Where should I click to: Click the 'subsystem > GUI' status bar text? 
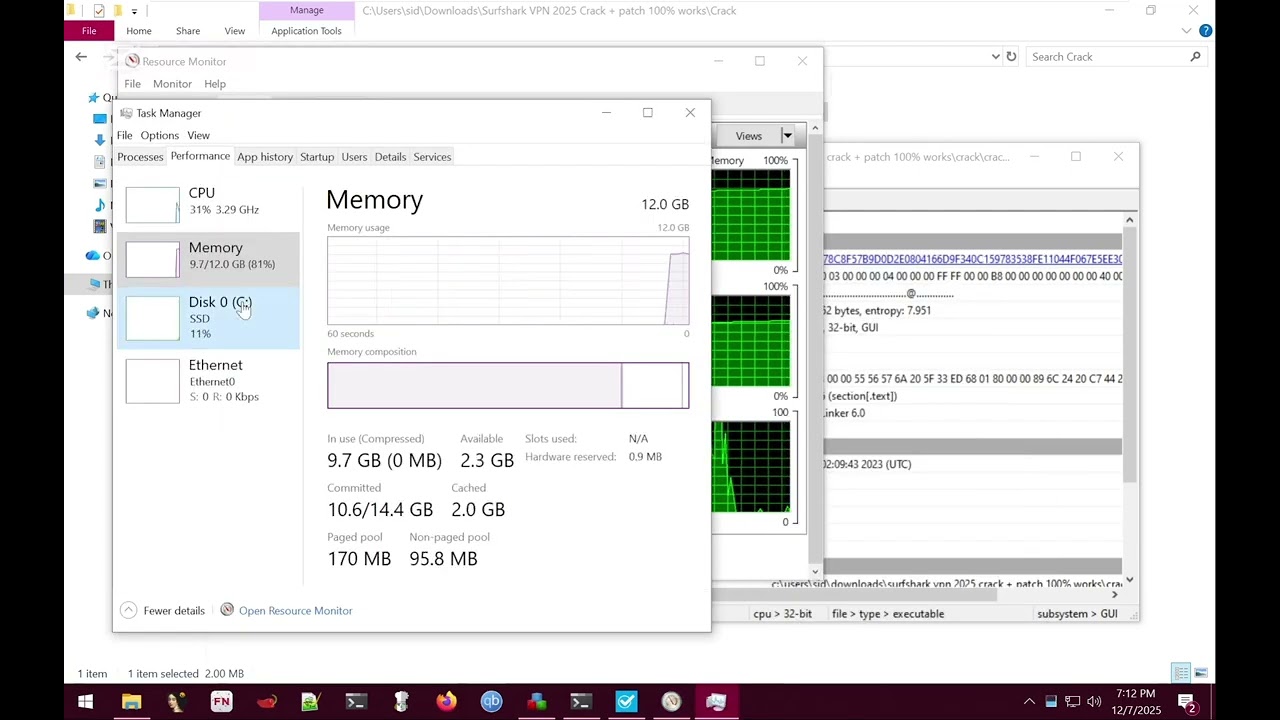tap(1077, 614)
